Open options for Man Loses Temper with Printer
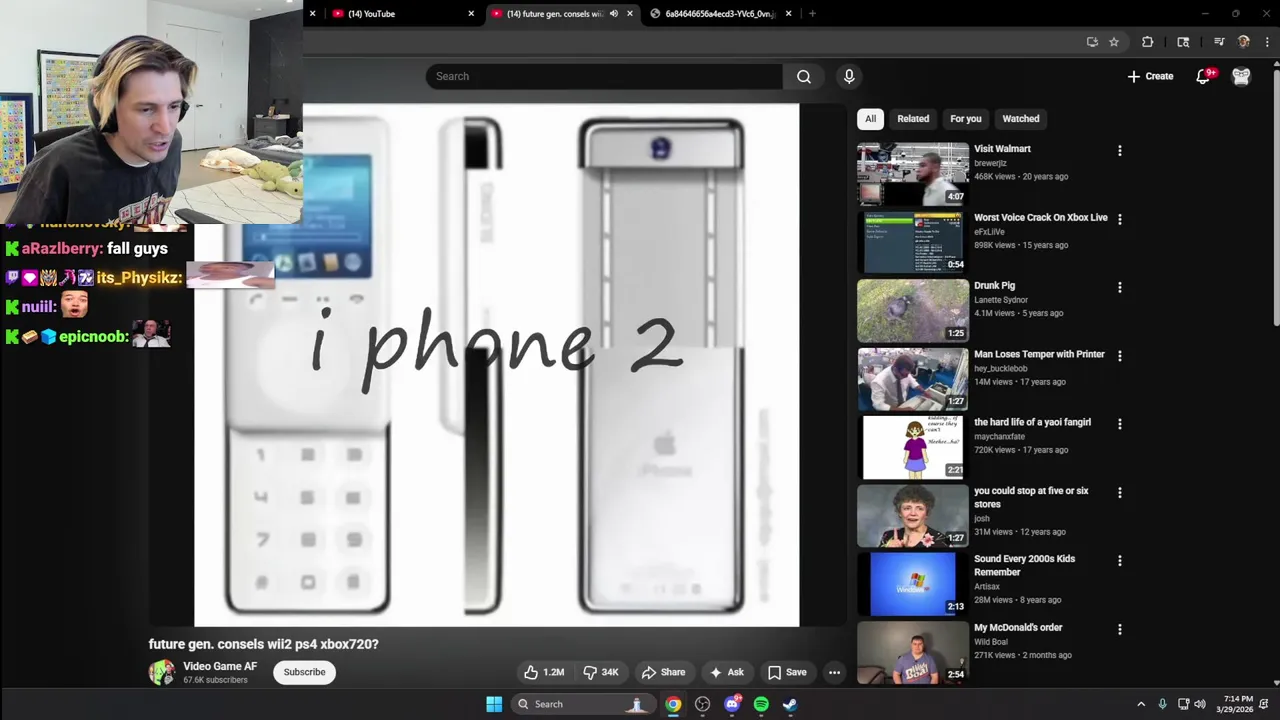 tap(1119, 356)
